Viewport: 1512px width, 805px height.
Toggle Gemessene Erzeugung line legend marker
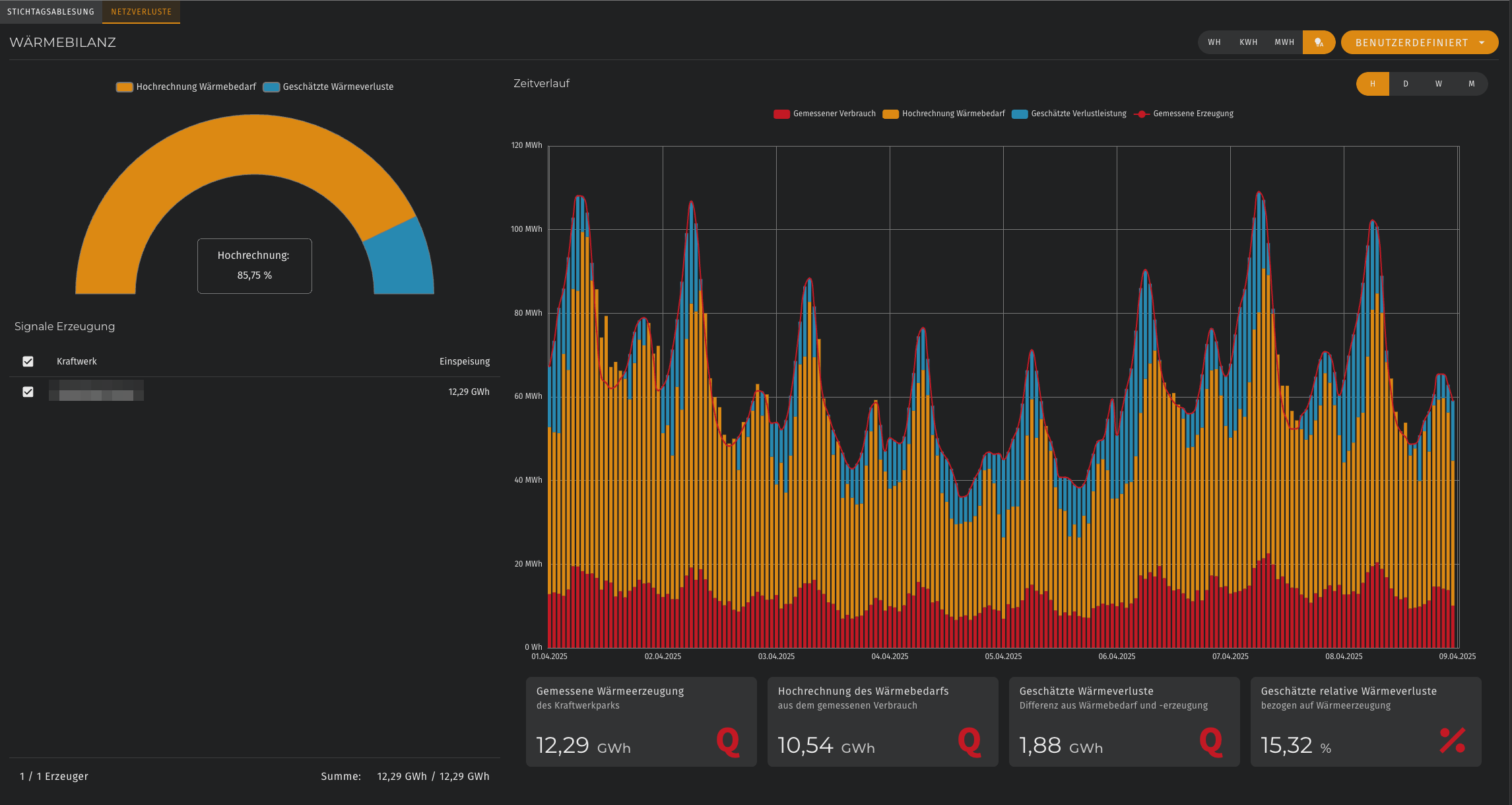point(1142,114)
